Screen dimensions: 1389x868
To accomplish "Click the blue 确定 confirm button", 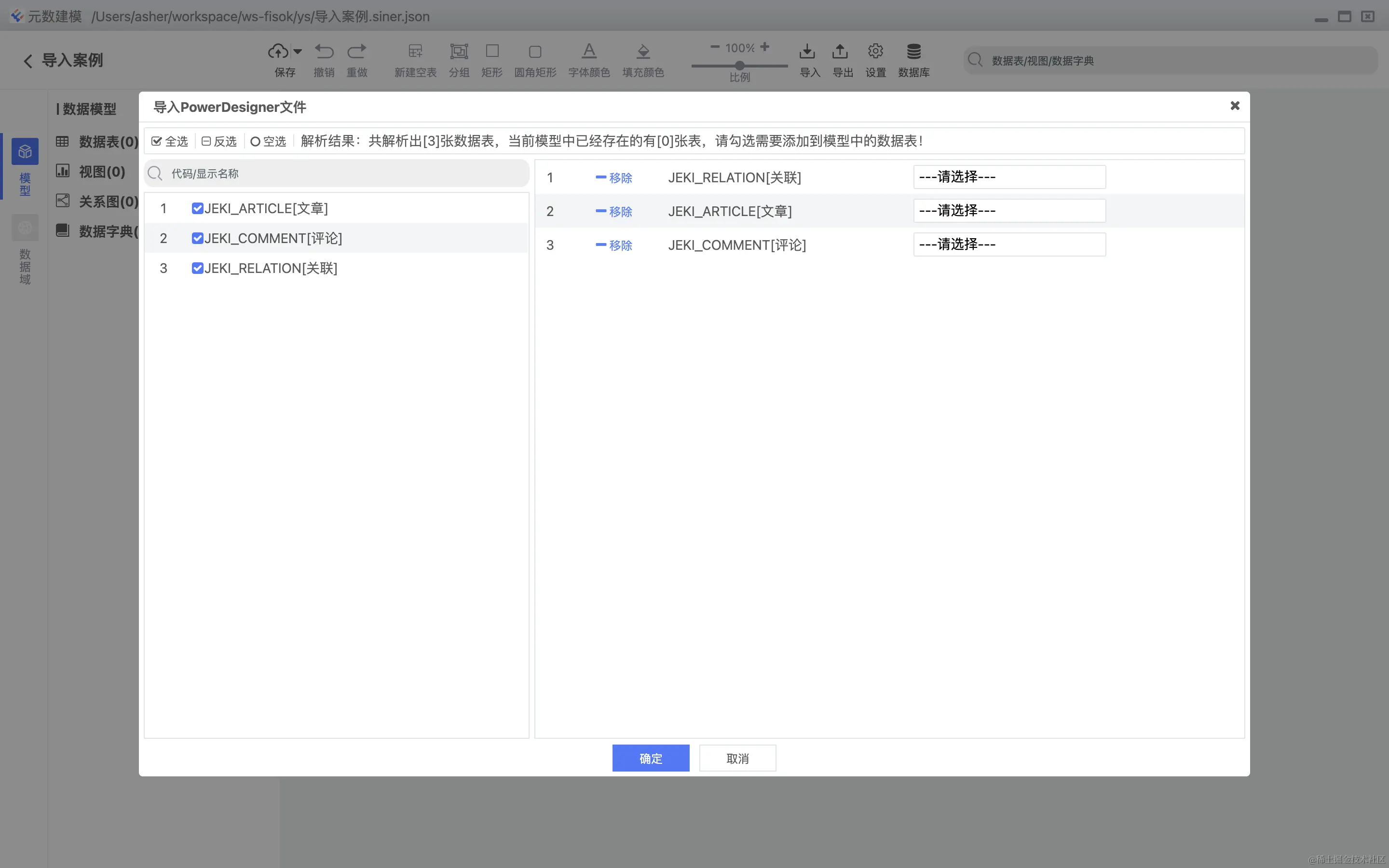I will [x=650, y=758].
